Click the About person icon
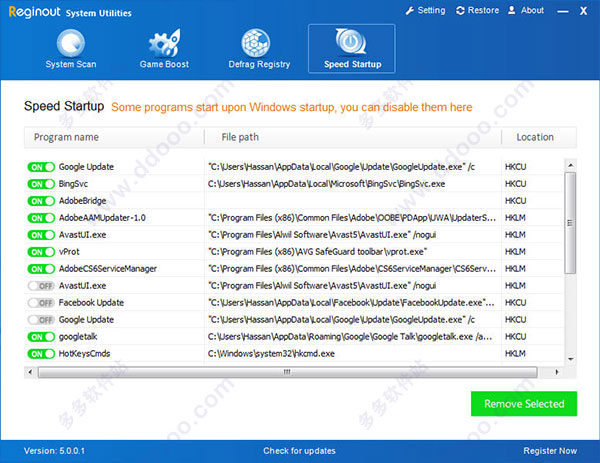Screen dimensions: 600x463 512,10
